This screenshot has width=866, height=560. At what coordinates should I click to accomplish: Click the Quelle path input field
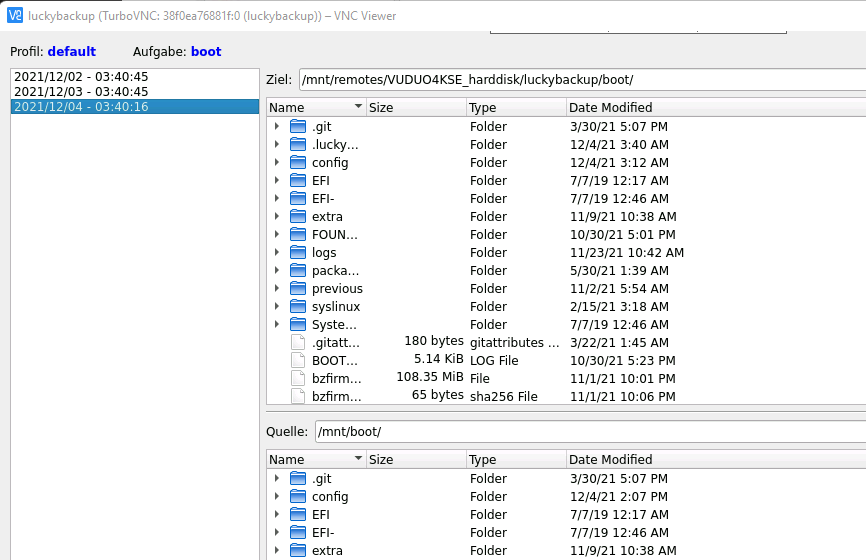[590, 431]
